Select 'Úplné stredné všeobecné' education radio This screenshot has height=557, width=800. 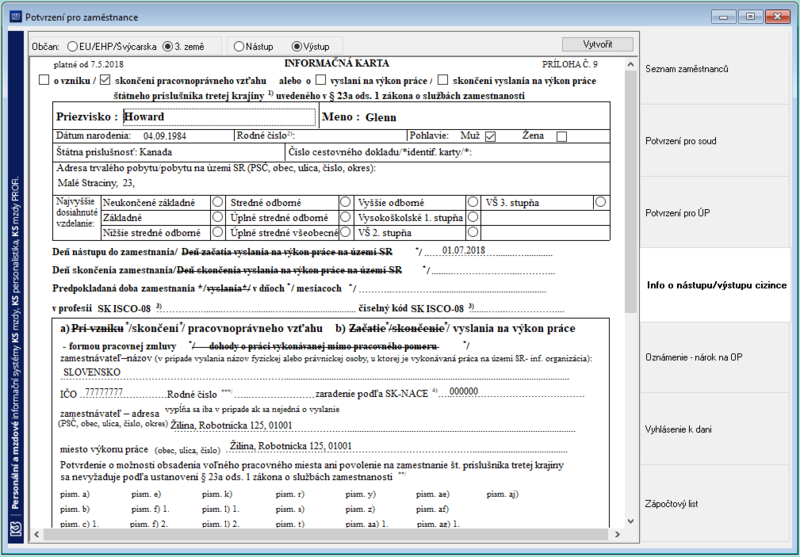(345, 232)
